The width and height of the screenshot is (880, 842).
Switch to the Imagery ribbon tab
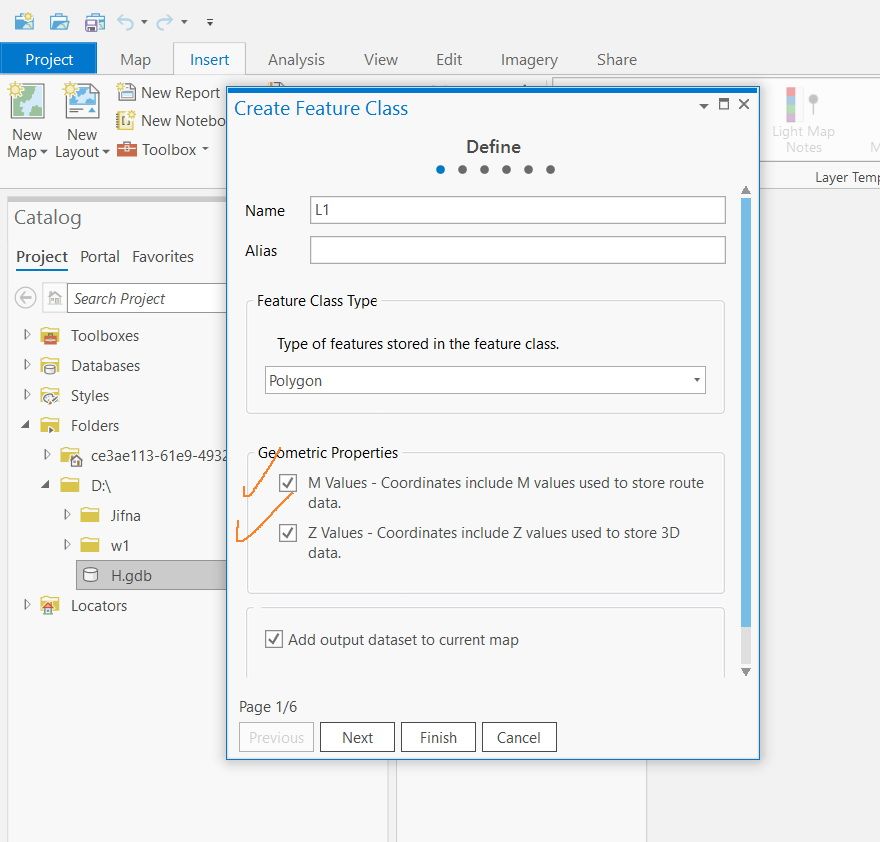coord(529,60)
